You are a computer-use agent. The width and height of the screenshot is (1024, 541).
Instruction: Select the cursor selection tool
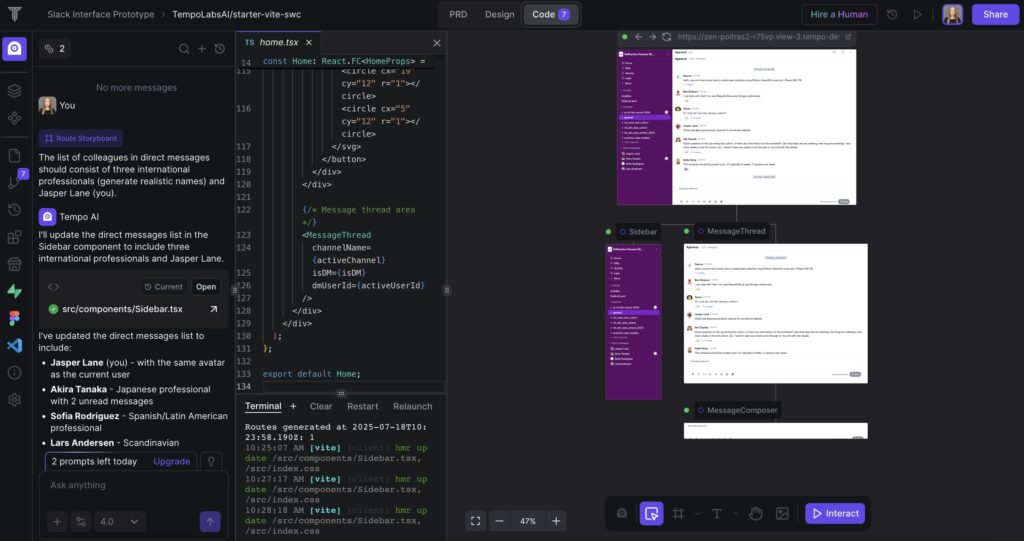coord(651,514)
